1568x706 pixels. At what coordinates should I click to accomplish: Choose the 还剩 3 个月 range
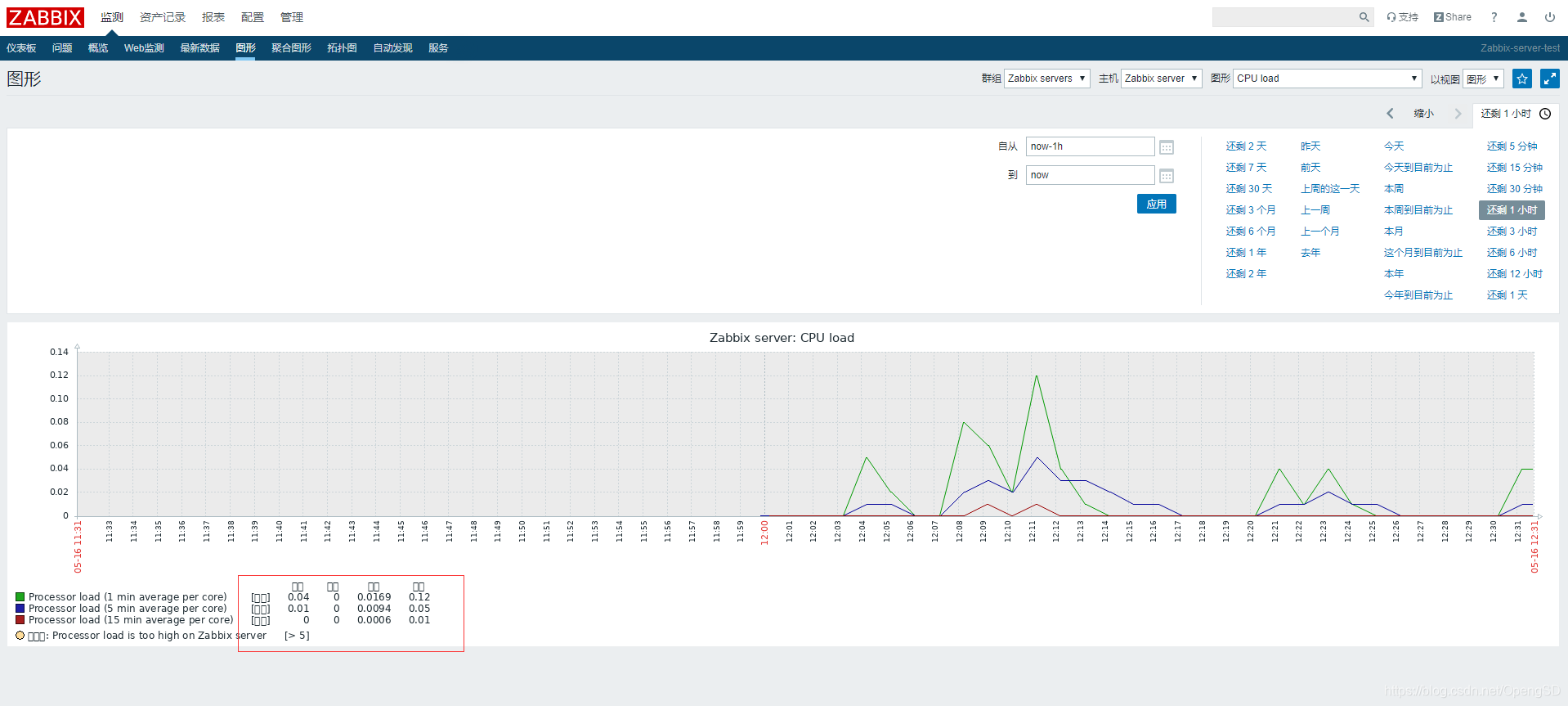1251,210
